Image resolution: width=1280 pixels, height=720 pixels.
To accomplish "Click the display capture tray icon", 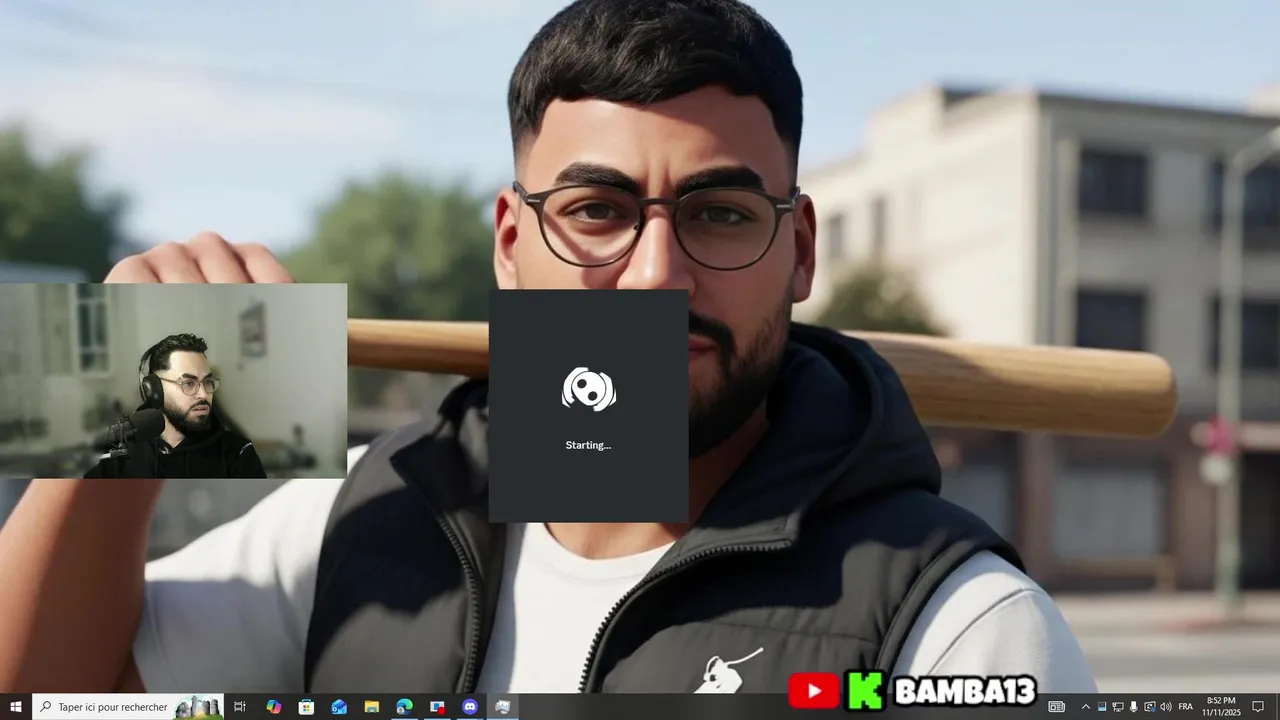I will coord(1150,707).
